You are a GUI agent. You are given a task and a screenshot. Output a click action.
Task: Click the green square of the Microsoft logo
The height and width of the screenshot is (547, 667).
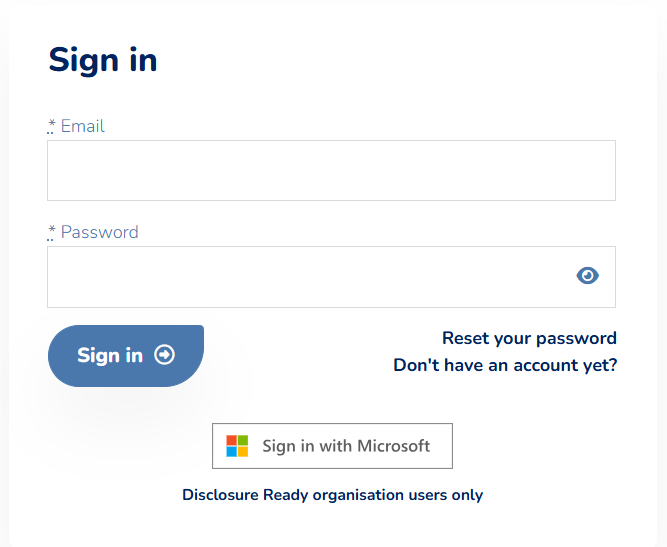tap(243, 440)
